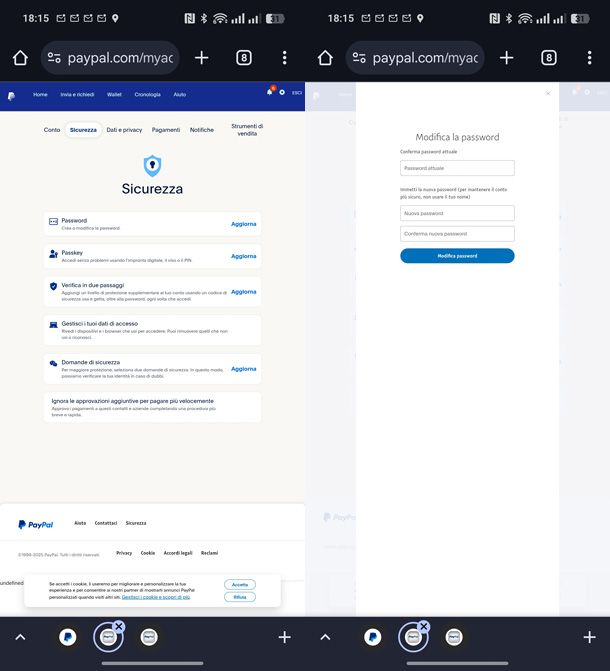The height and width of the screenshot is (671, 610).
Task: Click the Password row icon
Action: click(53, 221)
